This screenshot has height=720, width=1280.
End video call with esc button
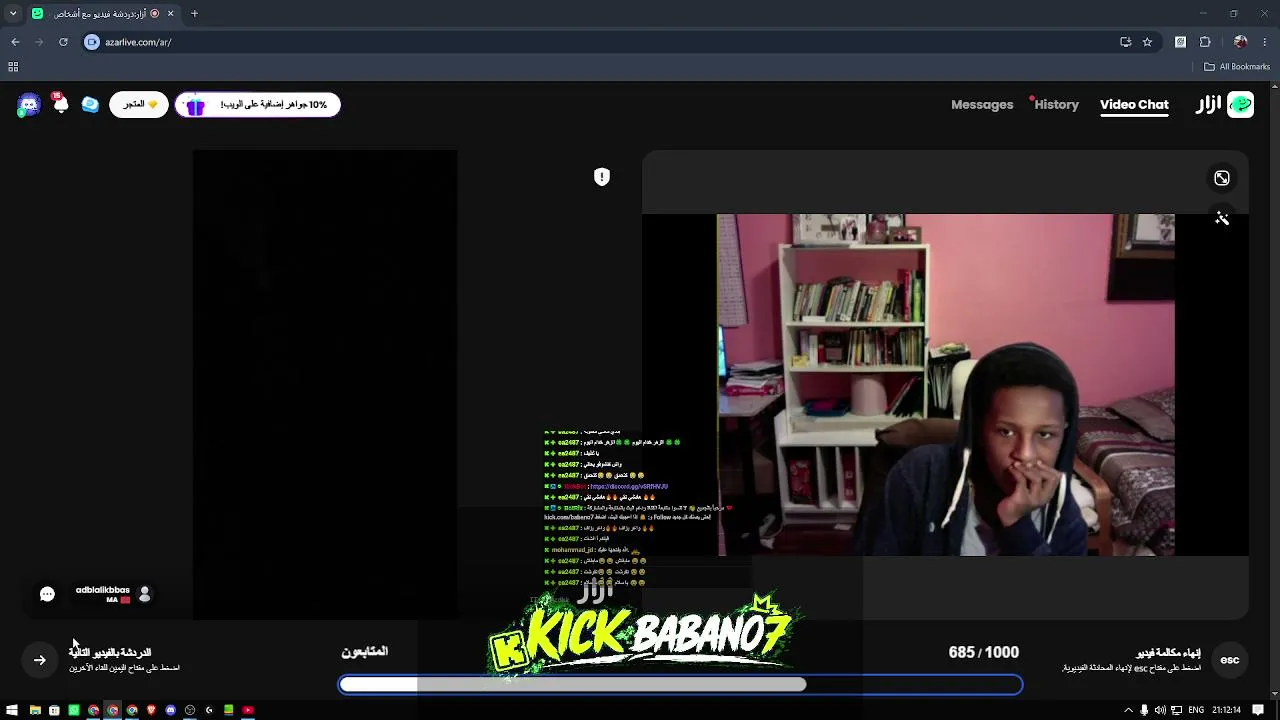[x=1230, y=660]
